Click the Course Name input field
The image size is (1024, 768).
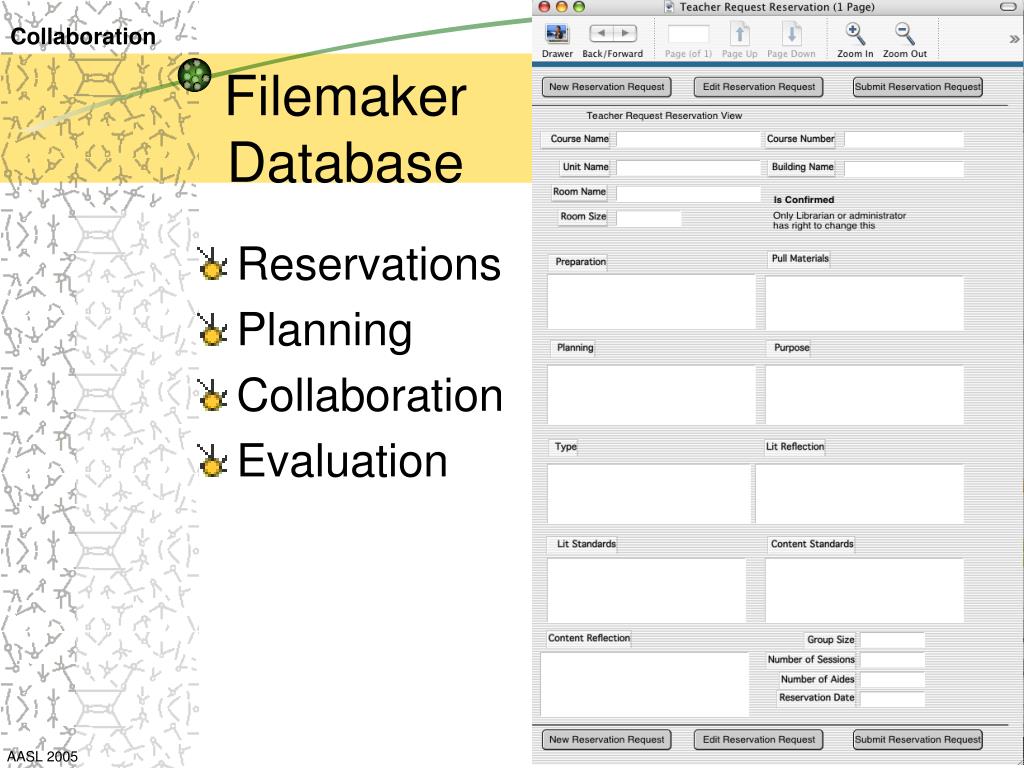coord(688,139)
